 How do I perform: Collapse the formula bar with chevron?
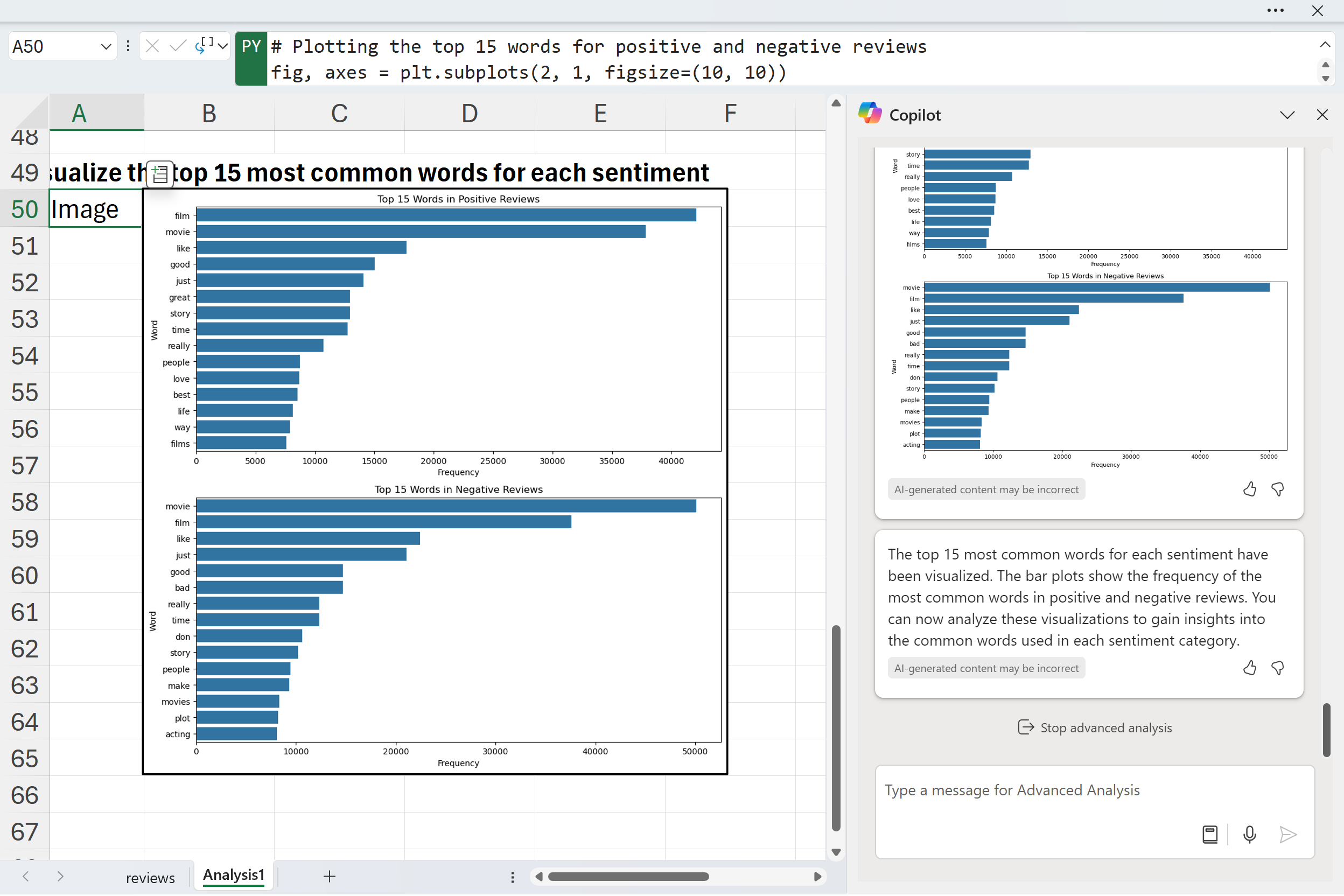tap(1325, 45)
